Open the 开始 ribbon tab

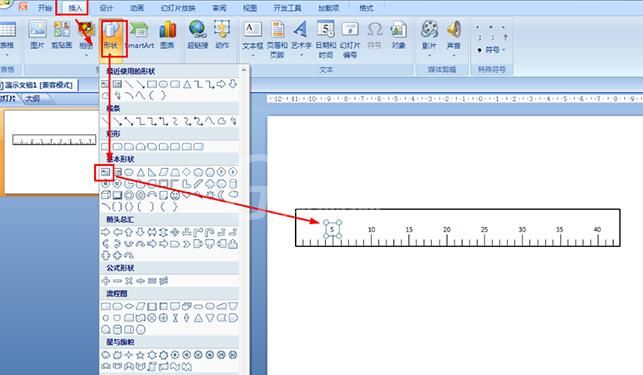[x=44, y=7]
